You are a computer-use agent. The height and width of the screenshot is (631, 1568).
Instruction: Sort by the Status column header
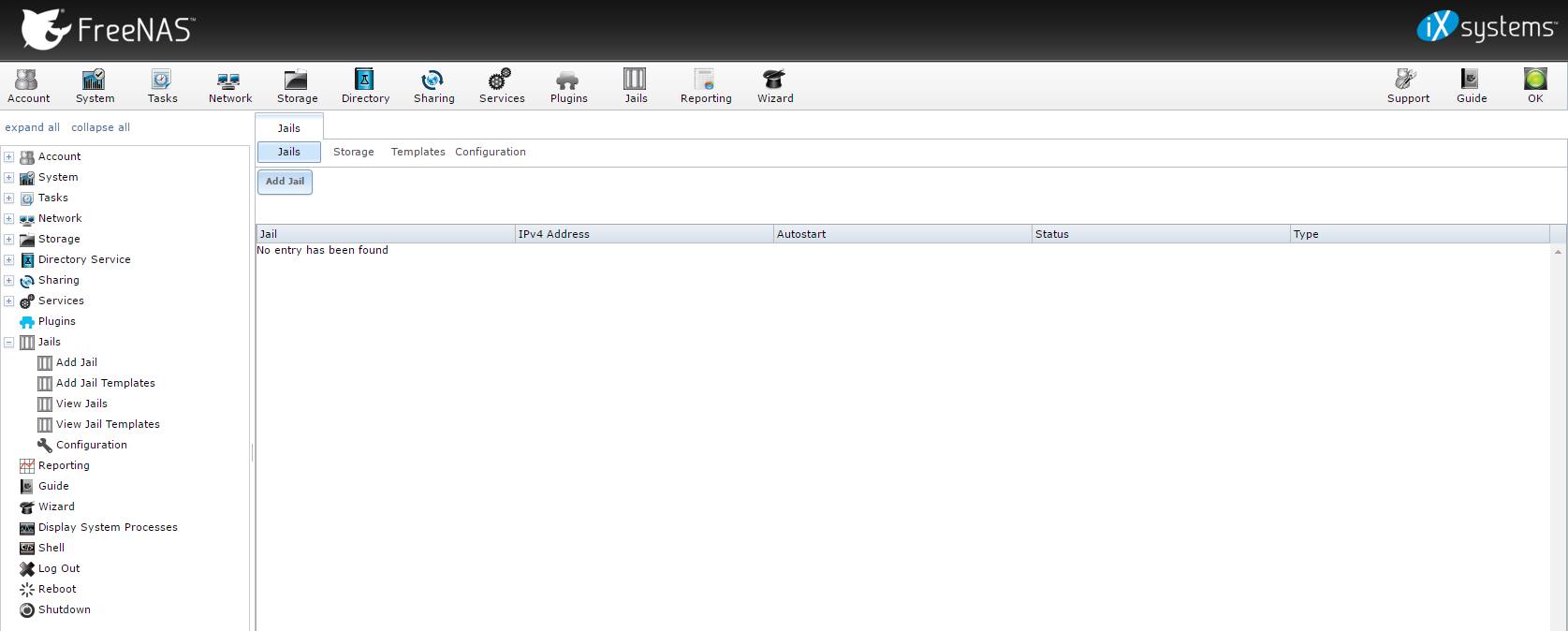(x=1161, y=234)
